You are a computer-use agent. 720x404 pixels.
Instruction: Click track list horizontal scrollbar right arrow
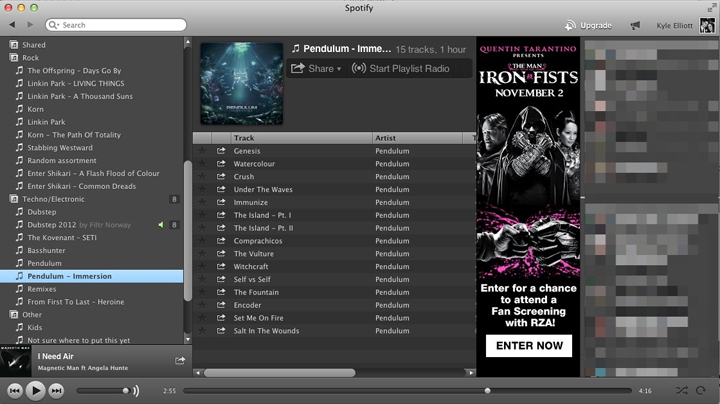[471, 373]
